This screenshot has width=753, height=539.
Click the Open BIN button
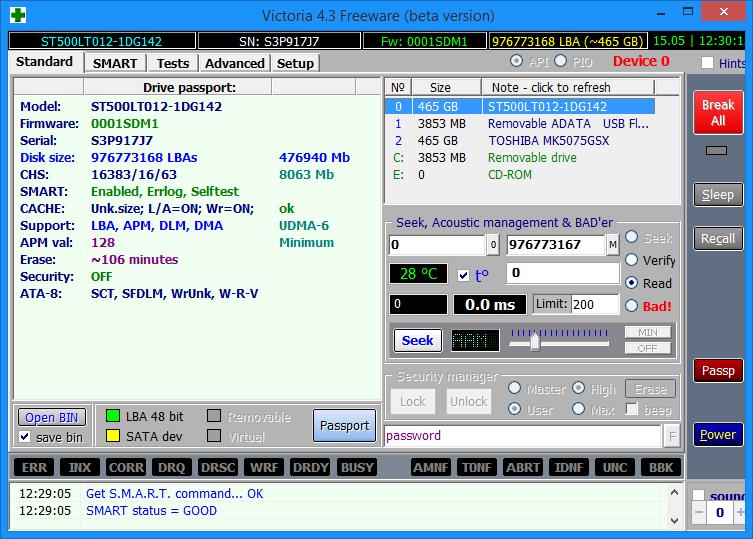(51, 417)
